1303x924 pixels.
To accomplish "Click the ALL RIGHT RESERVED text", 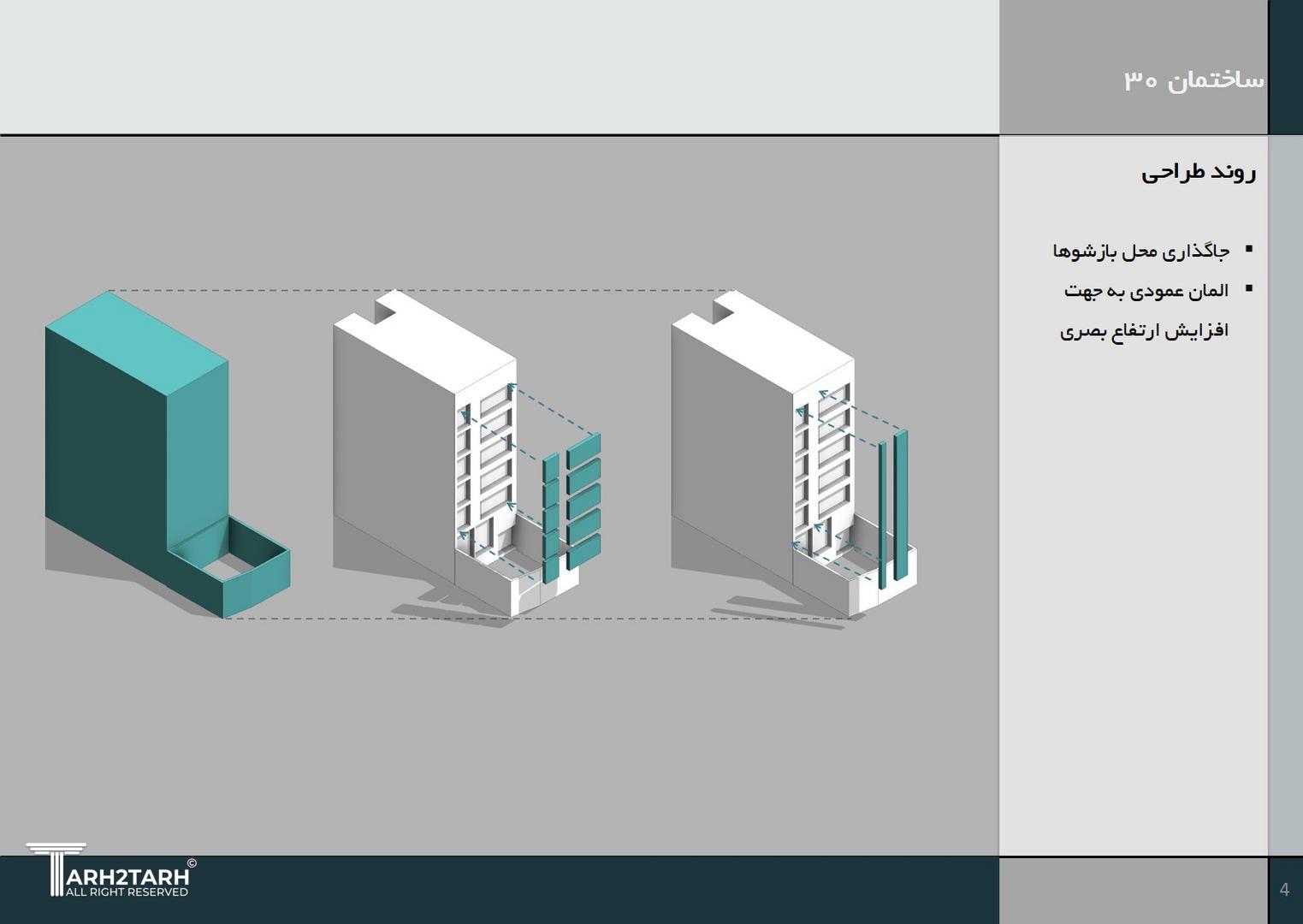I will coord(127,892).
